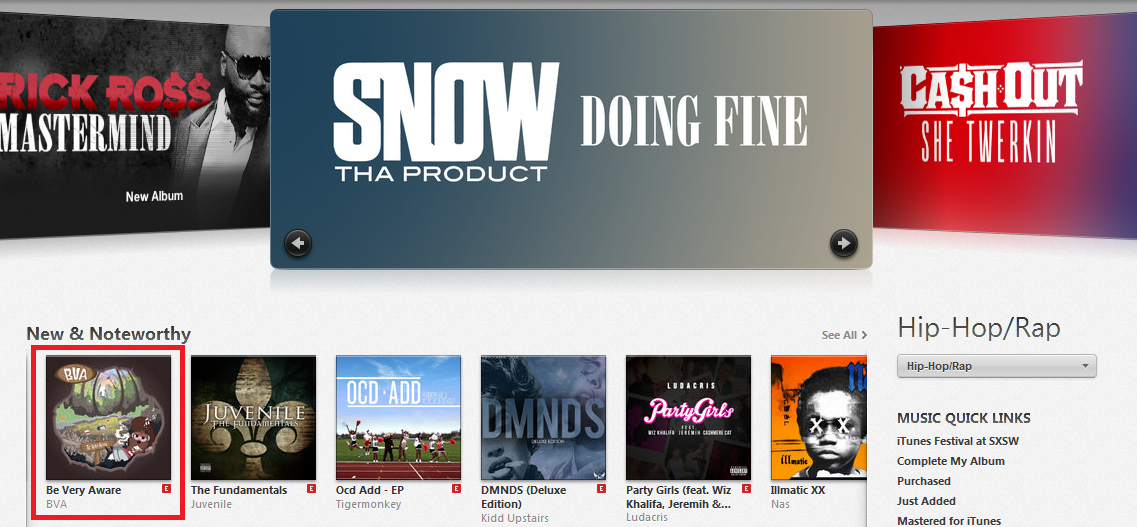1137x527 pixels.
Task: Open the Cash Out She Twerkin banner
Action: tap(1004, 123)
